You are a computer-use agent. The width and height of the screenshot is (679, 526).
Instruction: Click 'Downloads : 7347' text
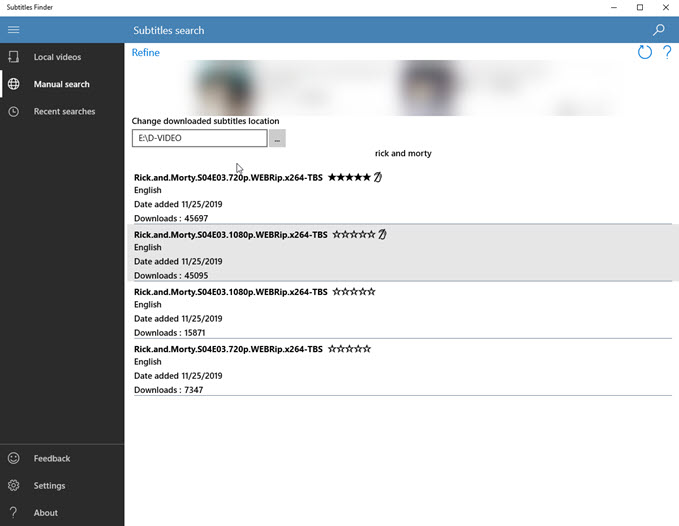[x=168, y=390]
